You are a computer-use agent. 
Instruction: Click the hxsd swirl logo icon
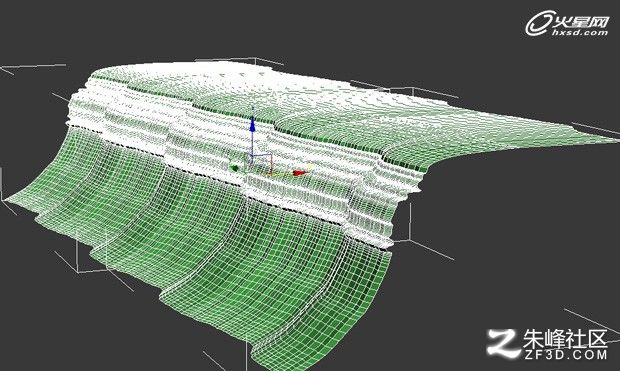[x=539, y=23]
